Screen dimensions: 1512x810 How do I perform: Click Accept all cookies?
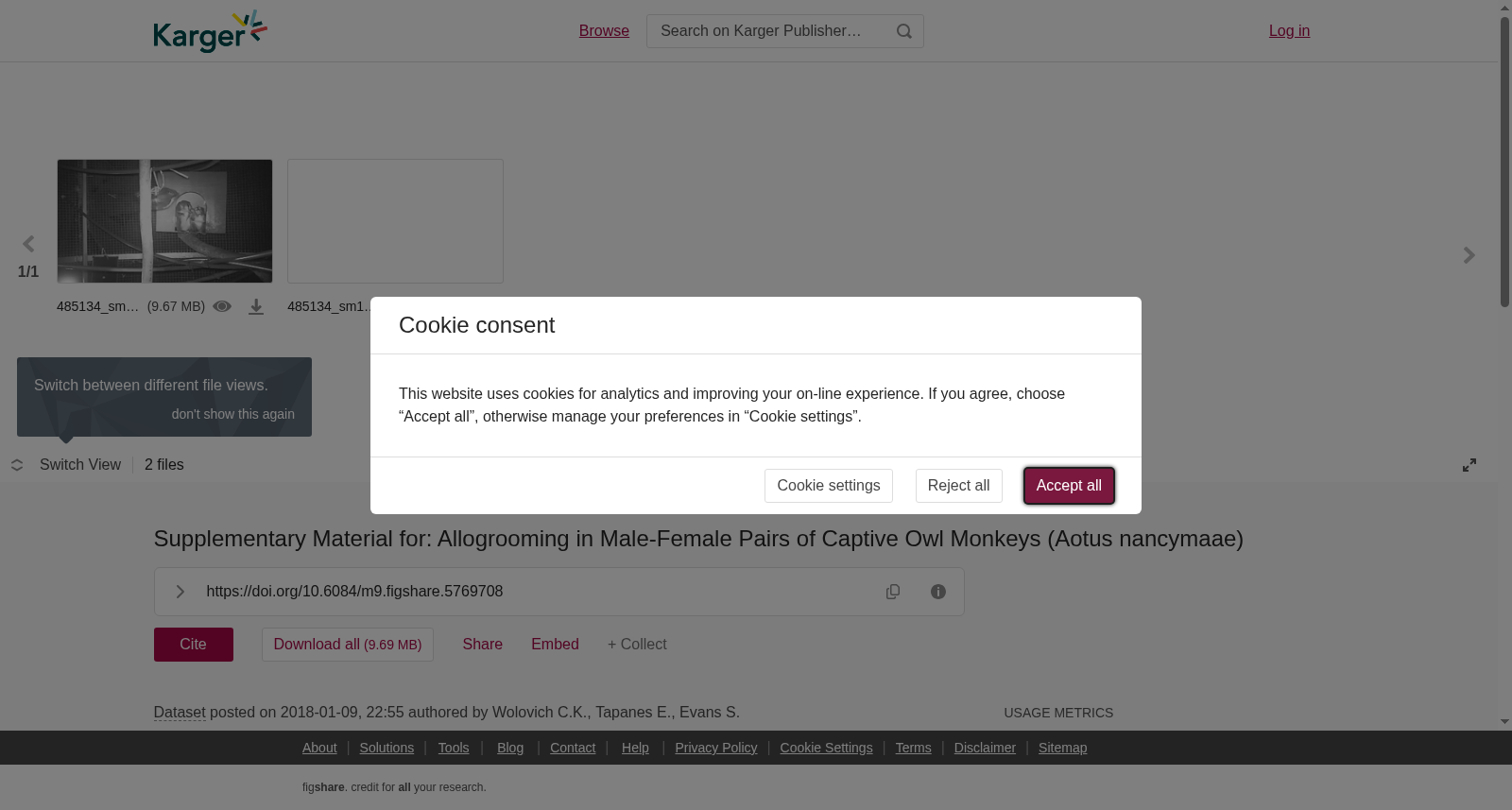click(x=1069, y=486)
